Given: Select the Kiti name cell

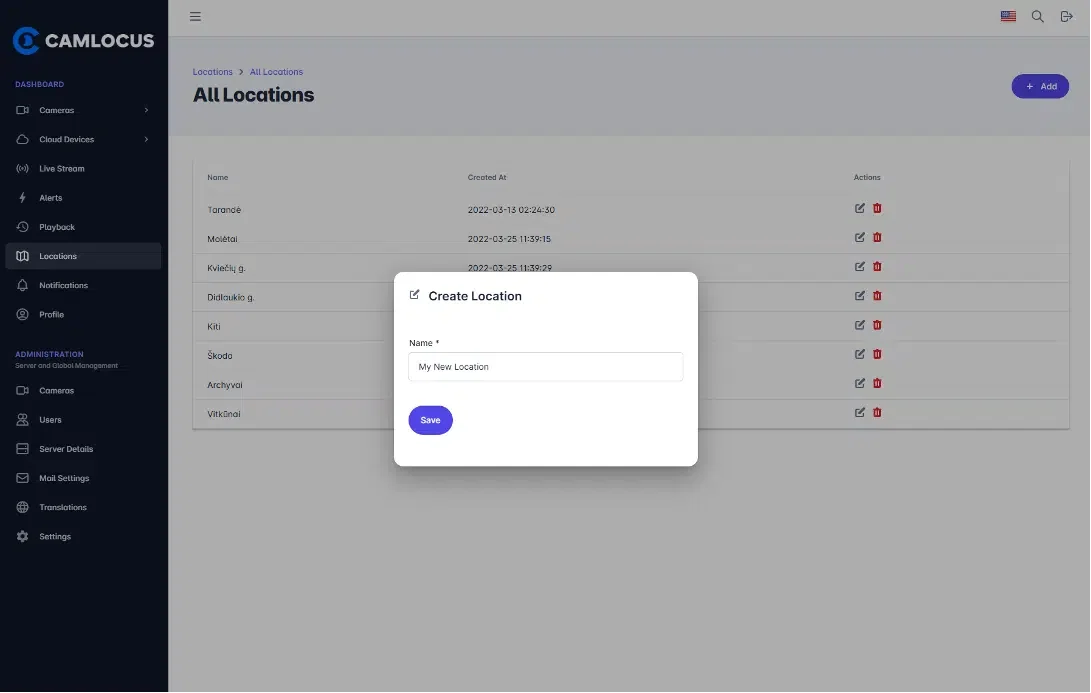Looking at the screenshot, I should tap(214, 326).
